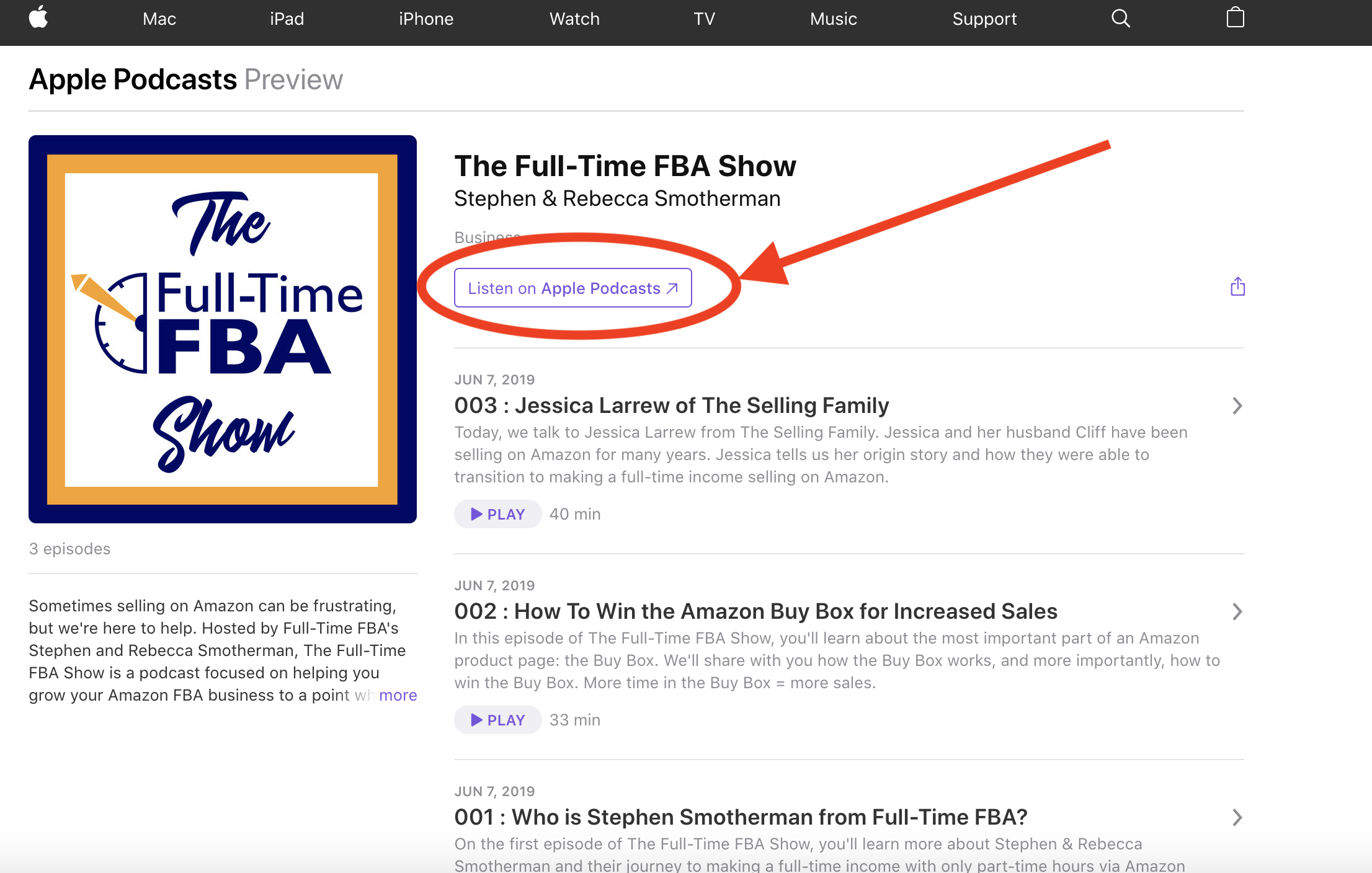The image size is (1372, 873).
Task: Open iPhone in the navigation bar
Action: click(426, 19)
